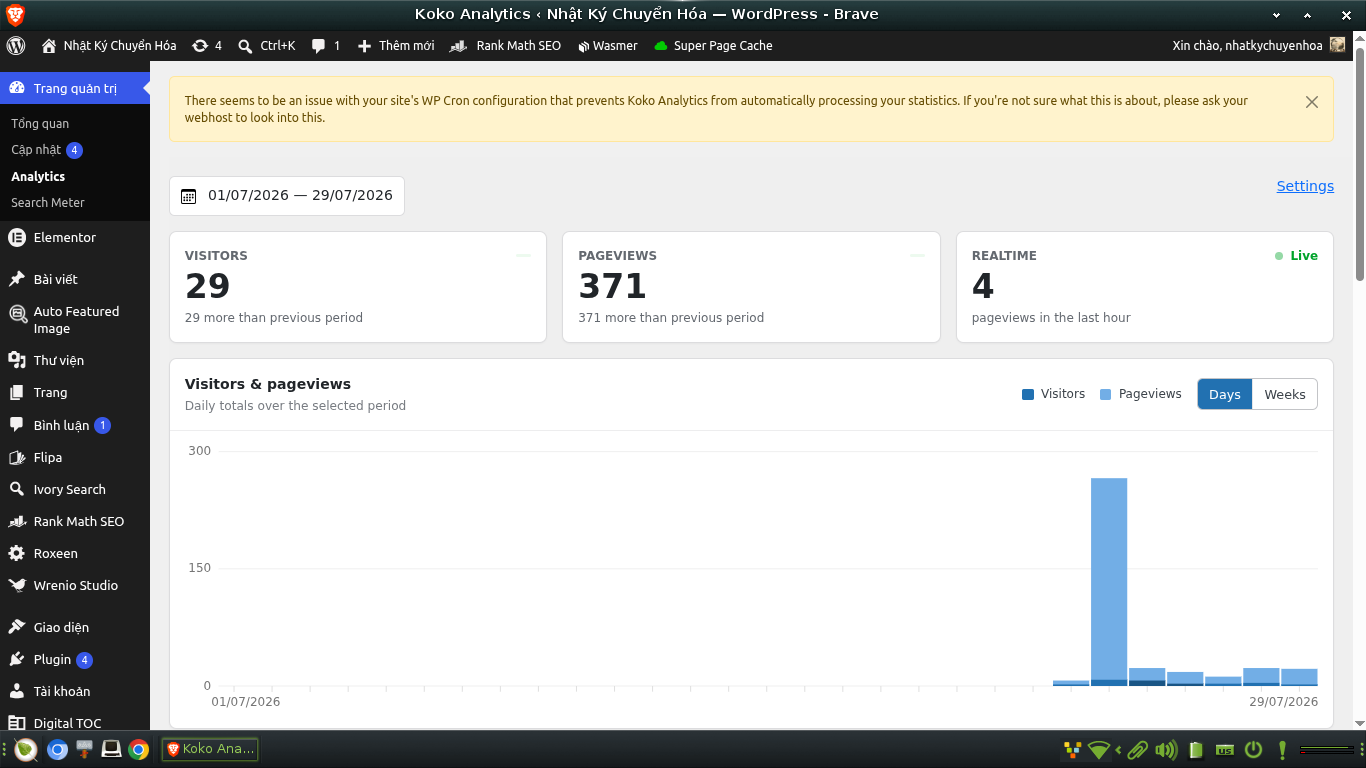Screen dimensions: 1366x768
Task: Click the badge 1 beside Bình luận
Action: (102, 426)
